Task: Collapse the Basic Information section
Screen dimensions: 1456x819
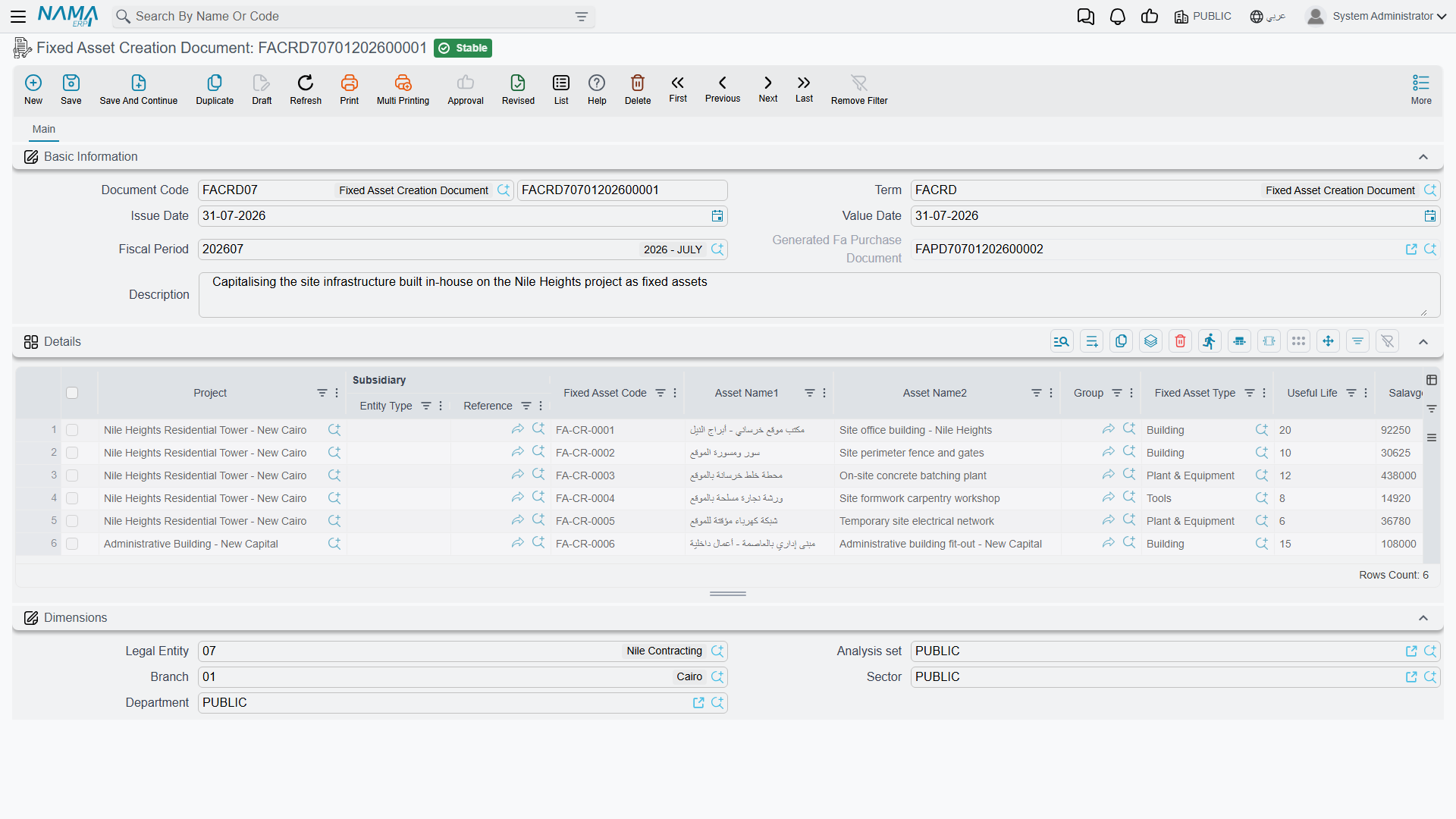Action: coord(1423,157)
